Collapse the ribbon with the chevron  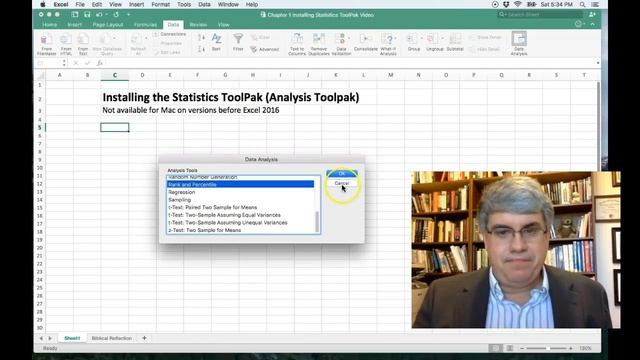pos(592,24)
